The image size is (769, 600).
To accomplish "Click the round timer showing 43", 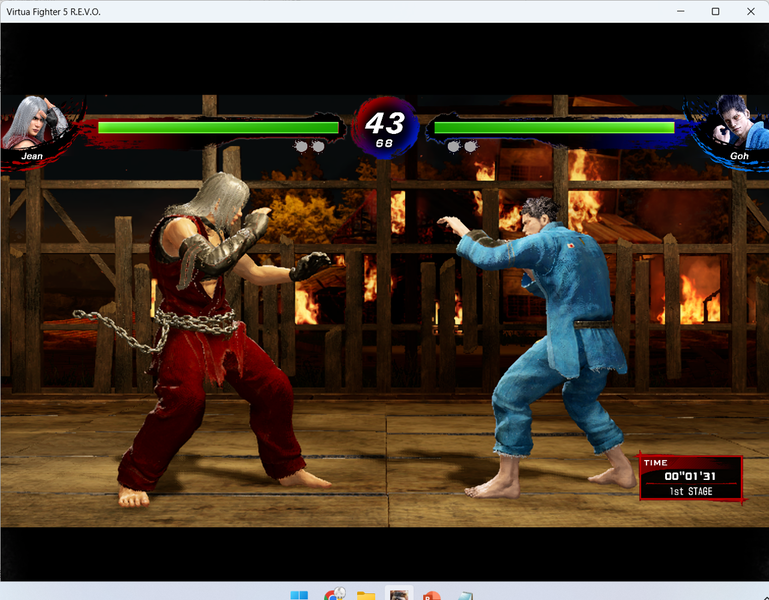I will (x=385, y=123).
